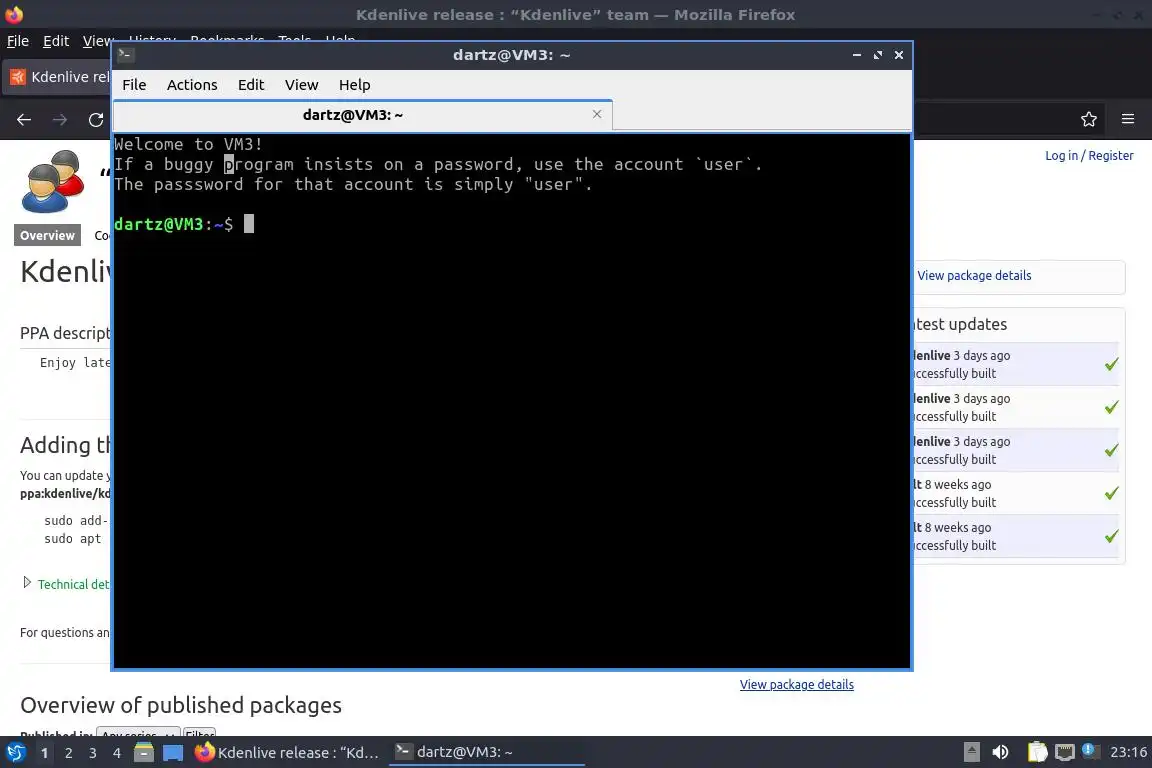Select the Overview tab on Launchpad page
This screenshot has width=1152, height=768.
47,235
